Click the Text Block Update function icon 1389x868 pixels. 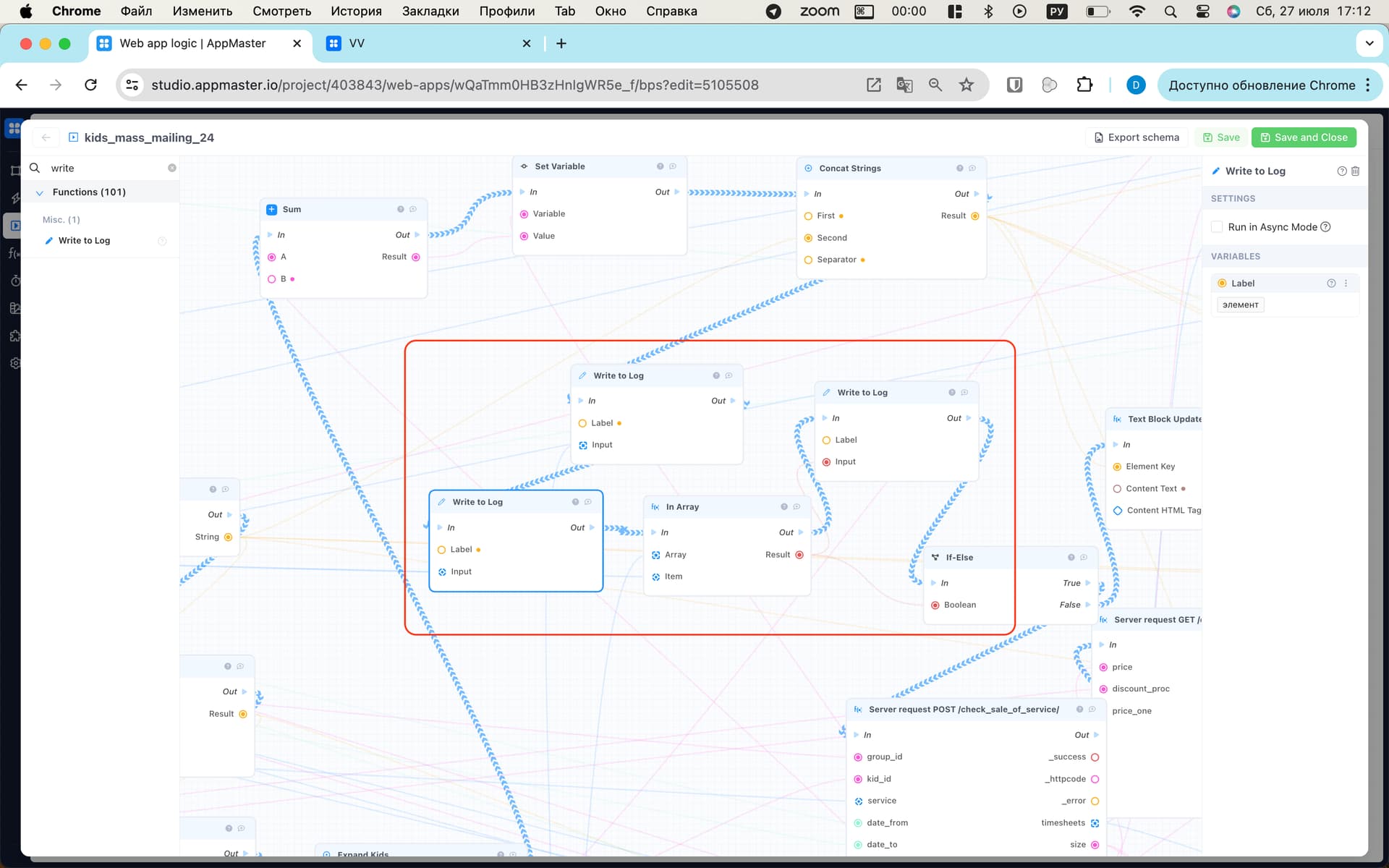click(x=1117, y=420)
